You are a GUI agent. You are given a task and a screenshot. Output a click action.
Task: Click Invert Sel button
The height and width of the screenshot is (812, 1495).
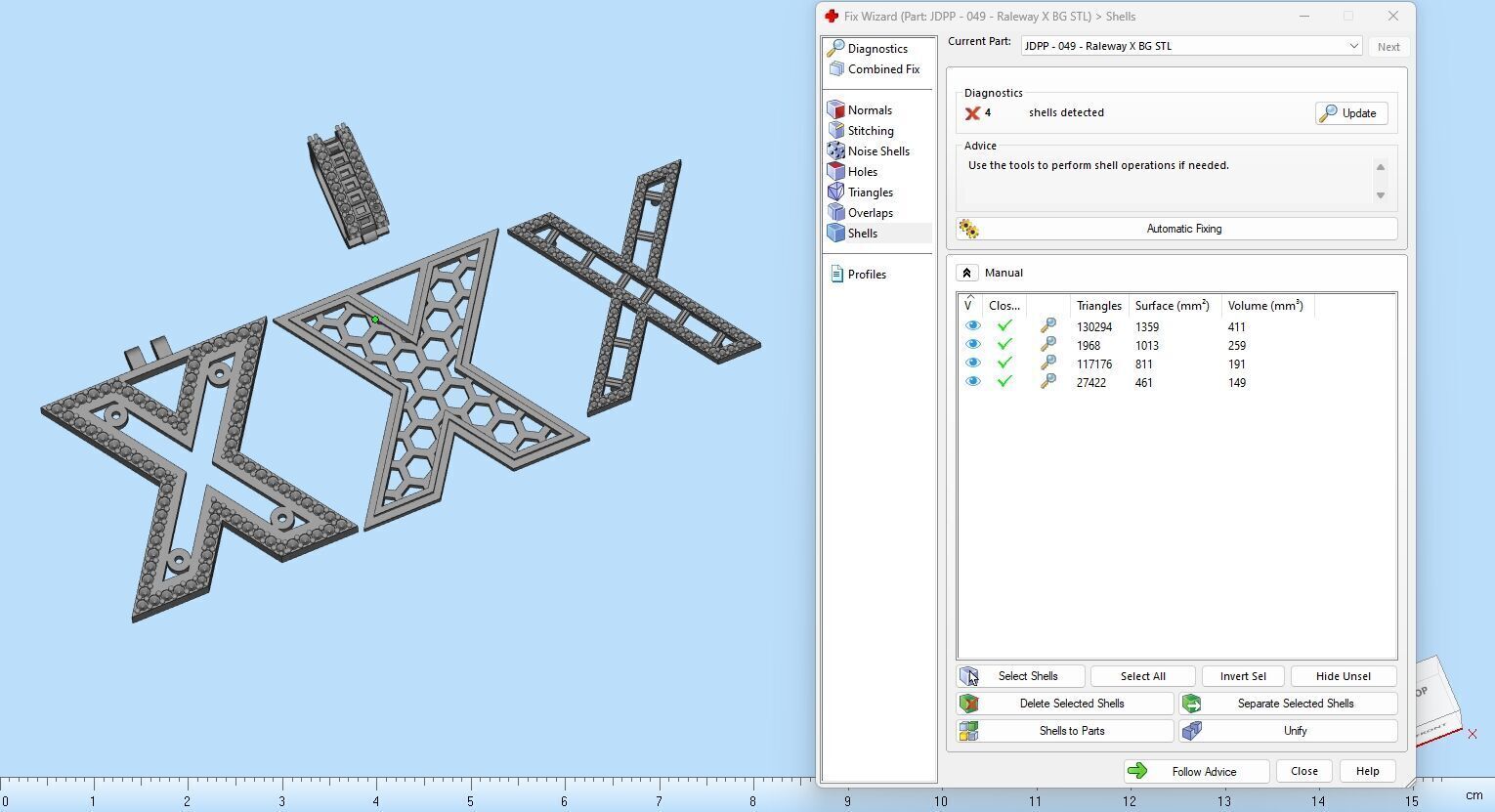pyautogui.click(x=1243, y=676)
